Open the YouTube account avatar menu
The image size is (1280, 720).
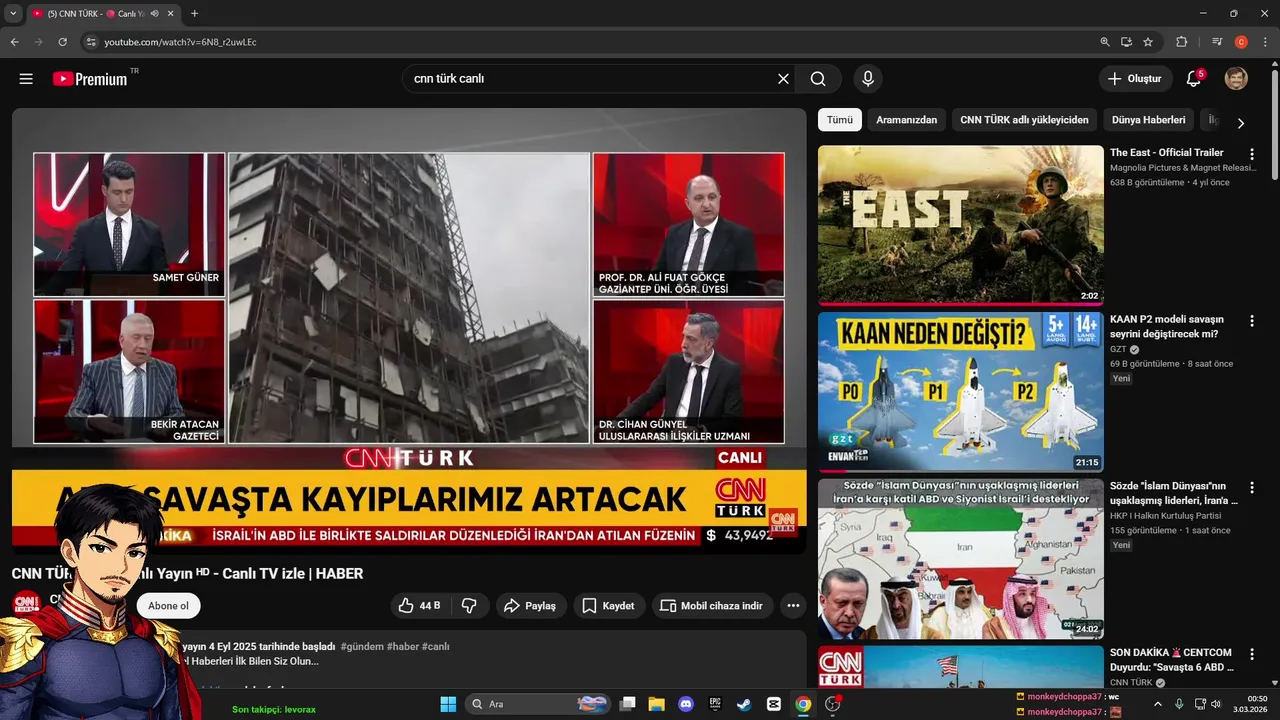(x=1236, y=79)
